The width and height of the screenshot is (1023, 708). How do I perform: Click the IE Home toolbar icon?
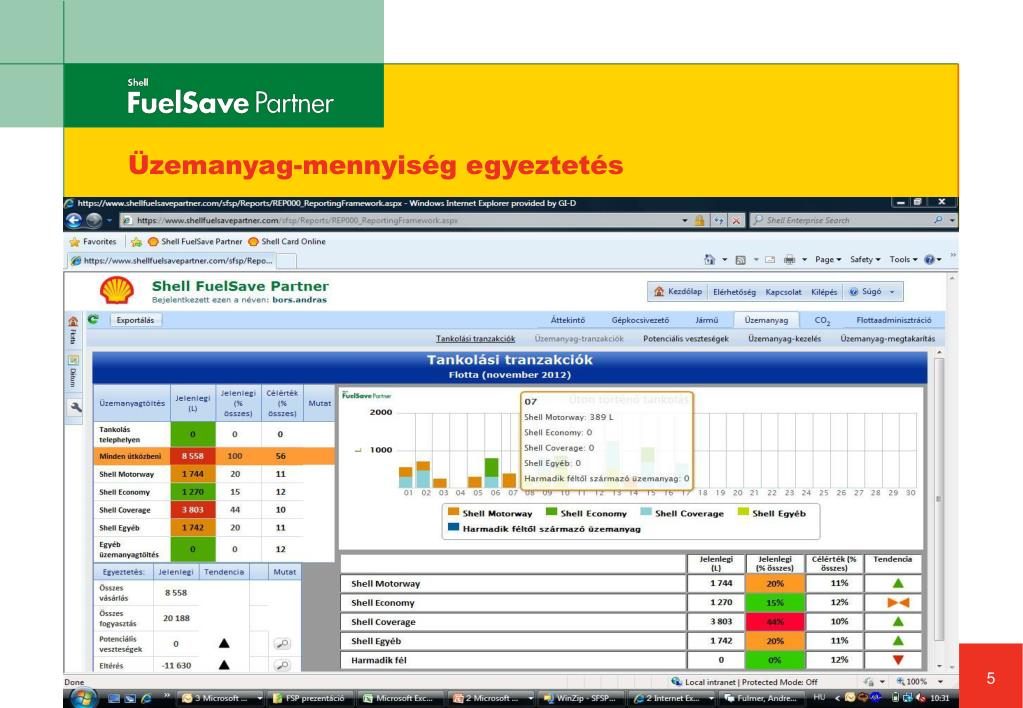click(709, 260)
